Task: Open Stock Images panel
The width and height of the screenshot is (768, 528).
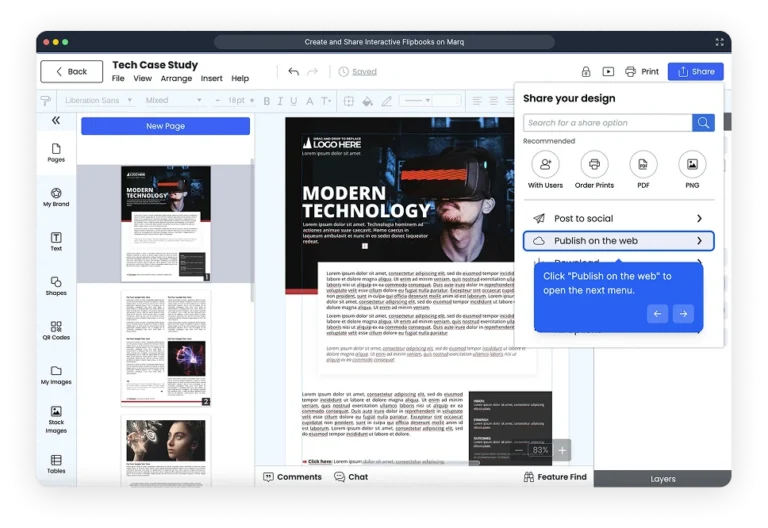Action: coord(56,420)
